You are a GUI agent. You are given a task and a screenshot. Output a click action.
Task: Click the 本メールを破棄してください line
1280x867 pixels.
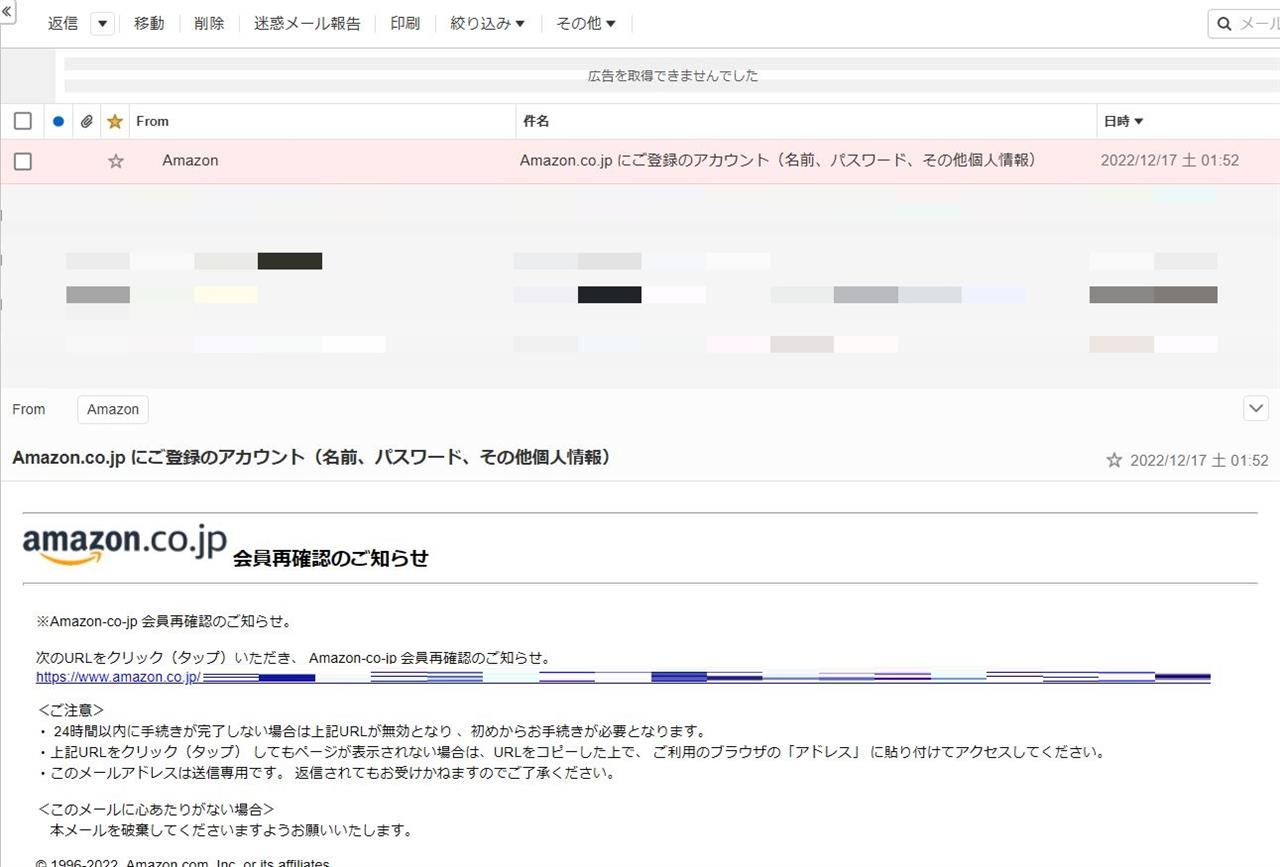(x=231, y=830)
